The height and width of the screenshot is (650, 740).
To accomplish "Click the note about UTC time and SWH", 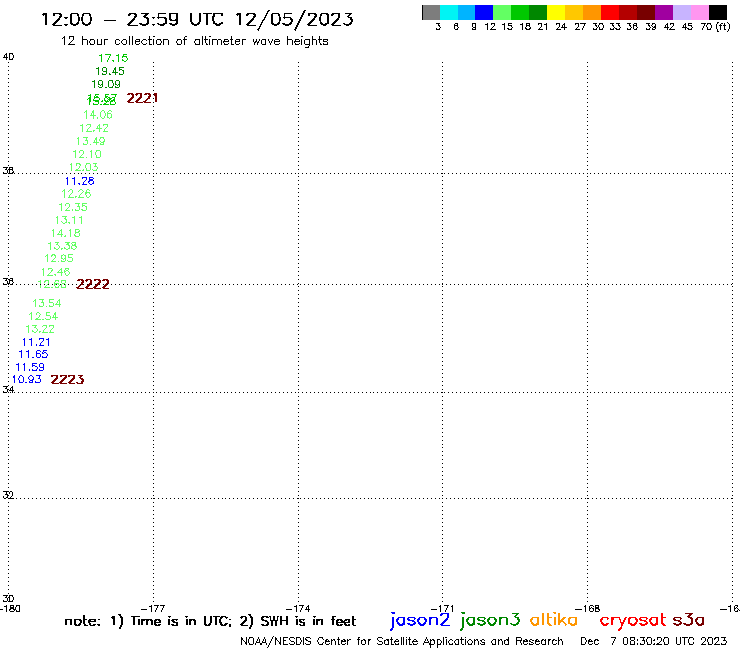I will click(210, 621).
